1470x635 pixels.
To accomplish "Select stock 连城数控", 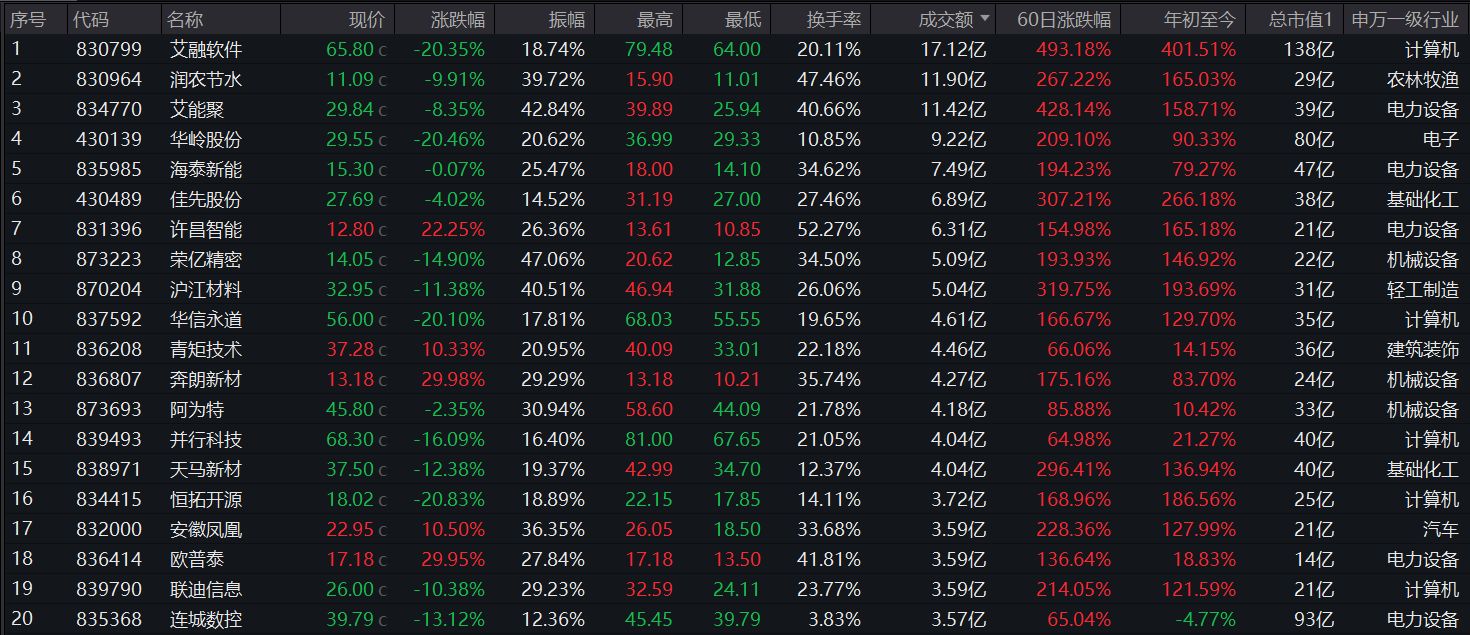I will point(206,619).
